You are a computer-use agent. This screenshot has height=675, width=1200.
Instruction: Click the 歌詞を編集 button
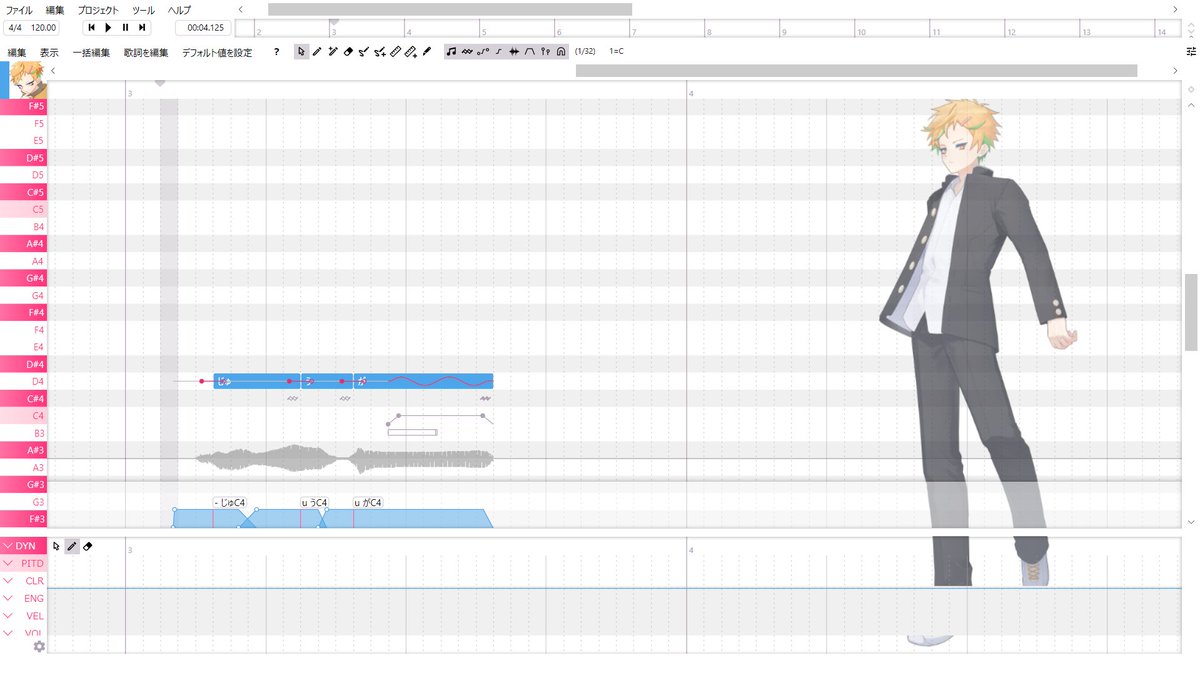[x=146, y=52]
